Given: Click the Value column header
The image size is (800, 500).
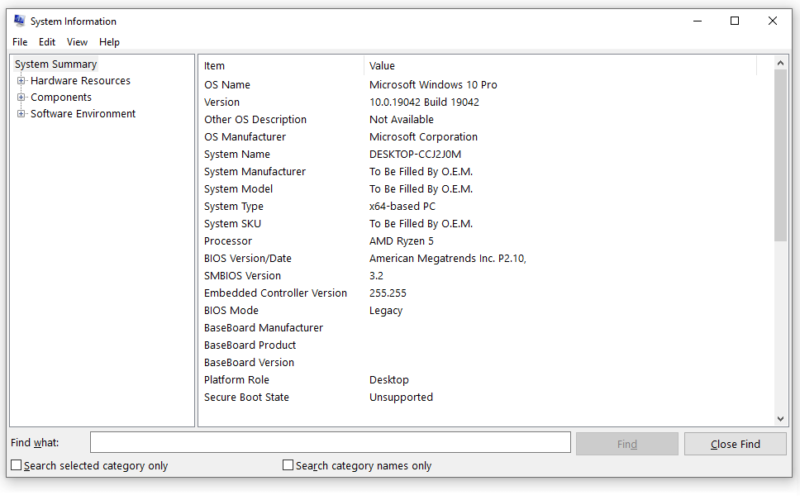Looking at the screenshot, I should coord(560,66).
